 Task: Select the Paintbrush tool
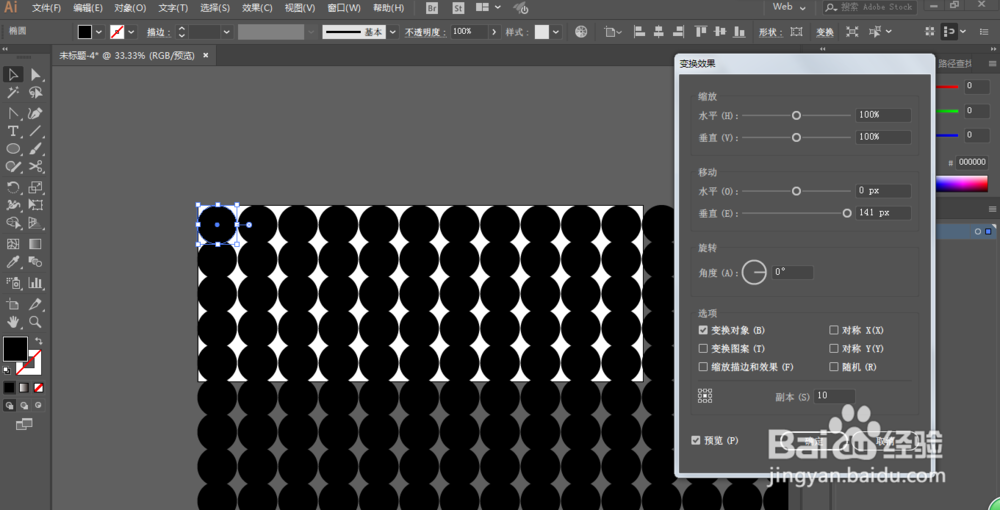36,149
